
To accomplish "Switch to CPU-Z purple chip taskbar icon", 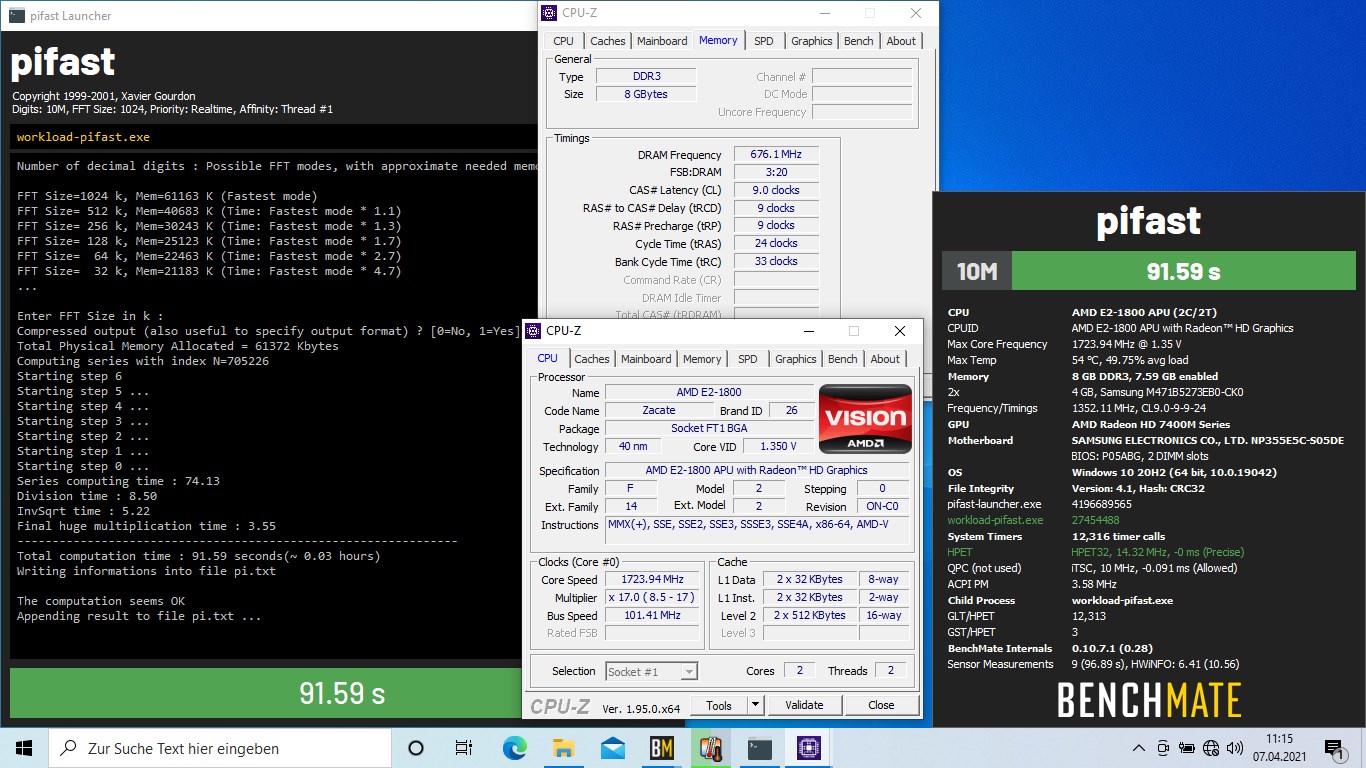I will [808, 747].
